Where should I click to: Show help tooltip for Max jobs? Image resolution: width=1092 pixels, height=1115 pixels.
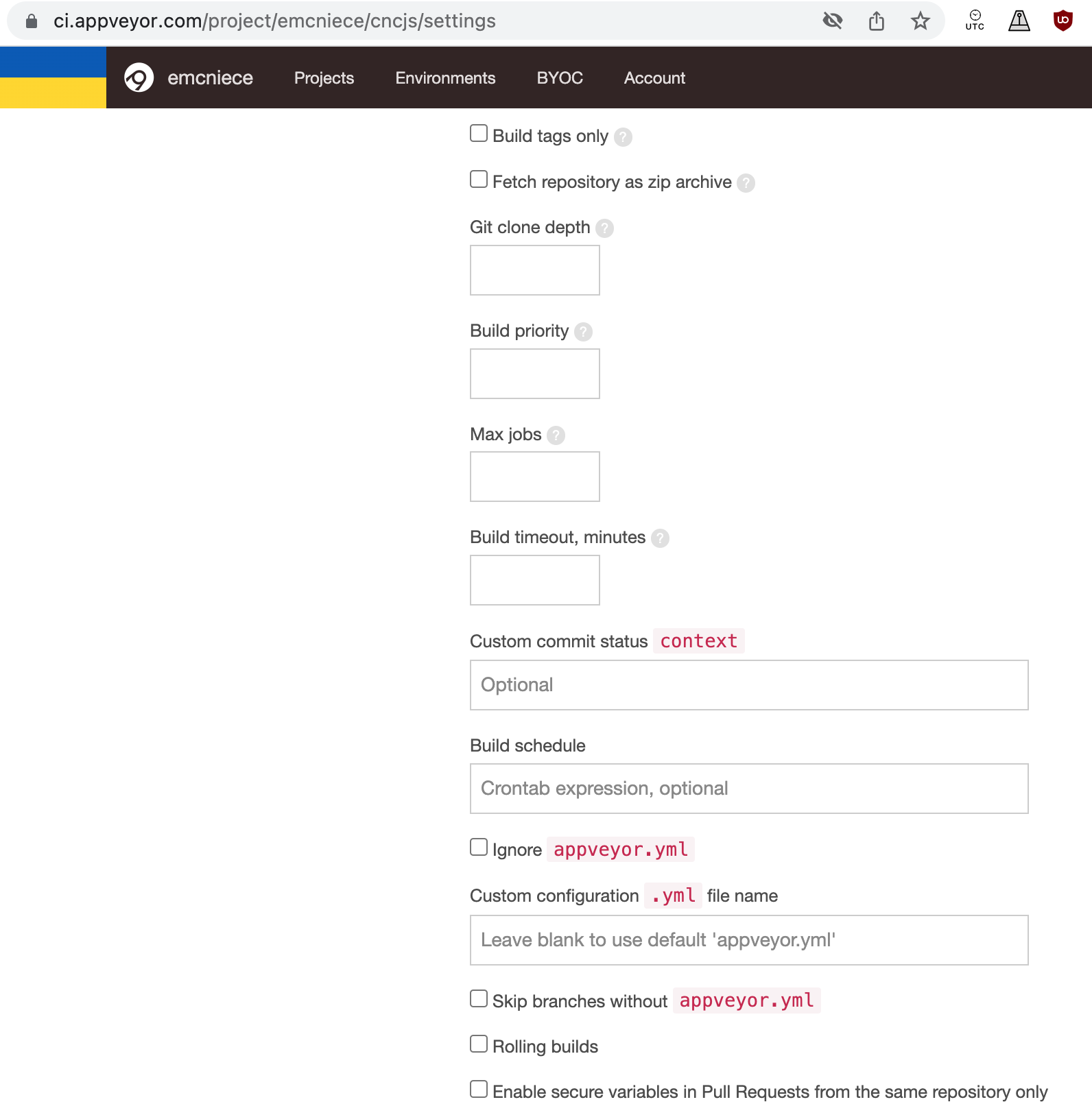[x=556, y=435]
